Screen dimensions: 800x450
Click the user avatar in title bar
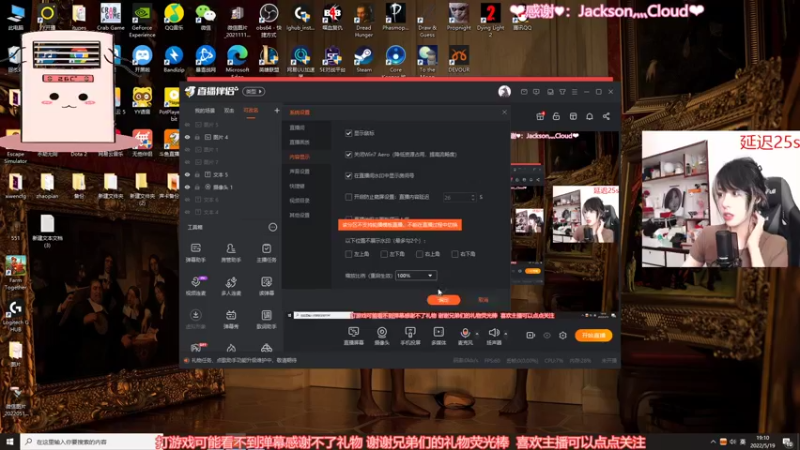504,91
